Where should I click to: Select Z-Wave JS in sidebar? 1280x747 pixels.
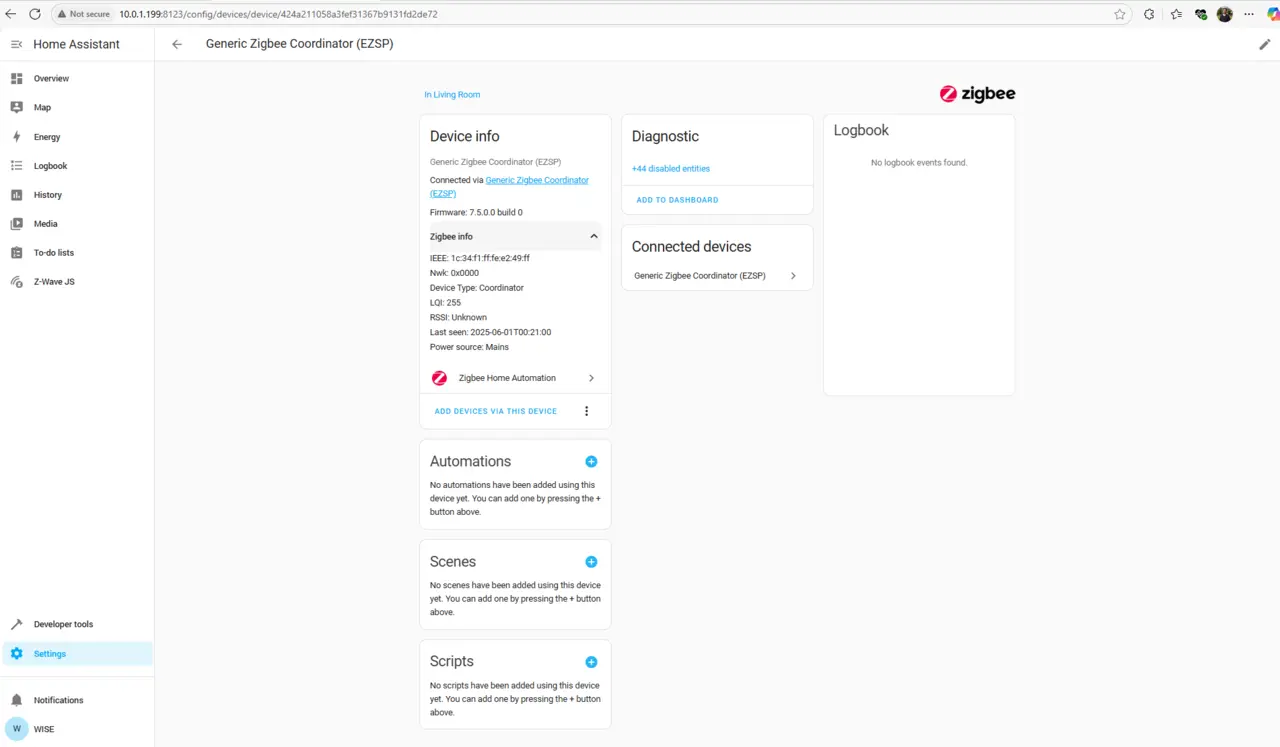tap(54, 282)
